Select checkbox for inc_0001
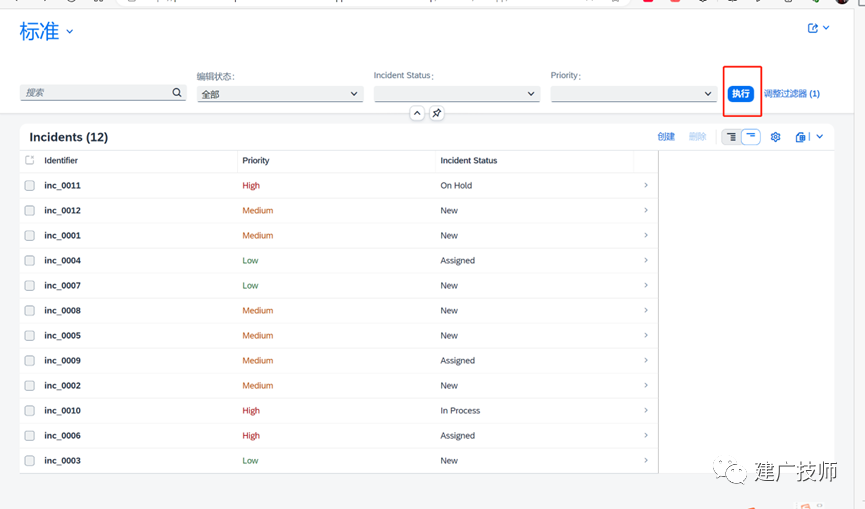 point(30,235)
